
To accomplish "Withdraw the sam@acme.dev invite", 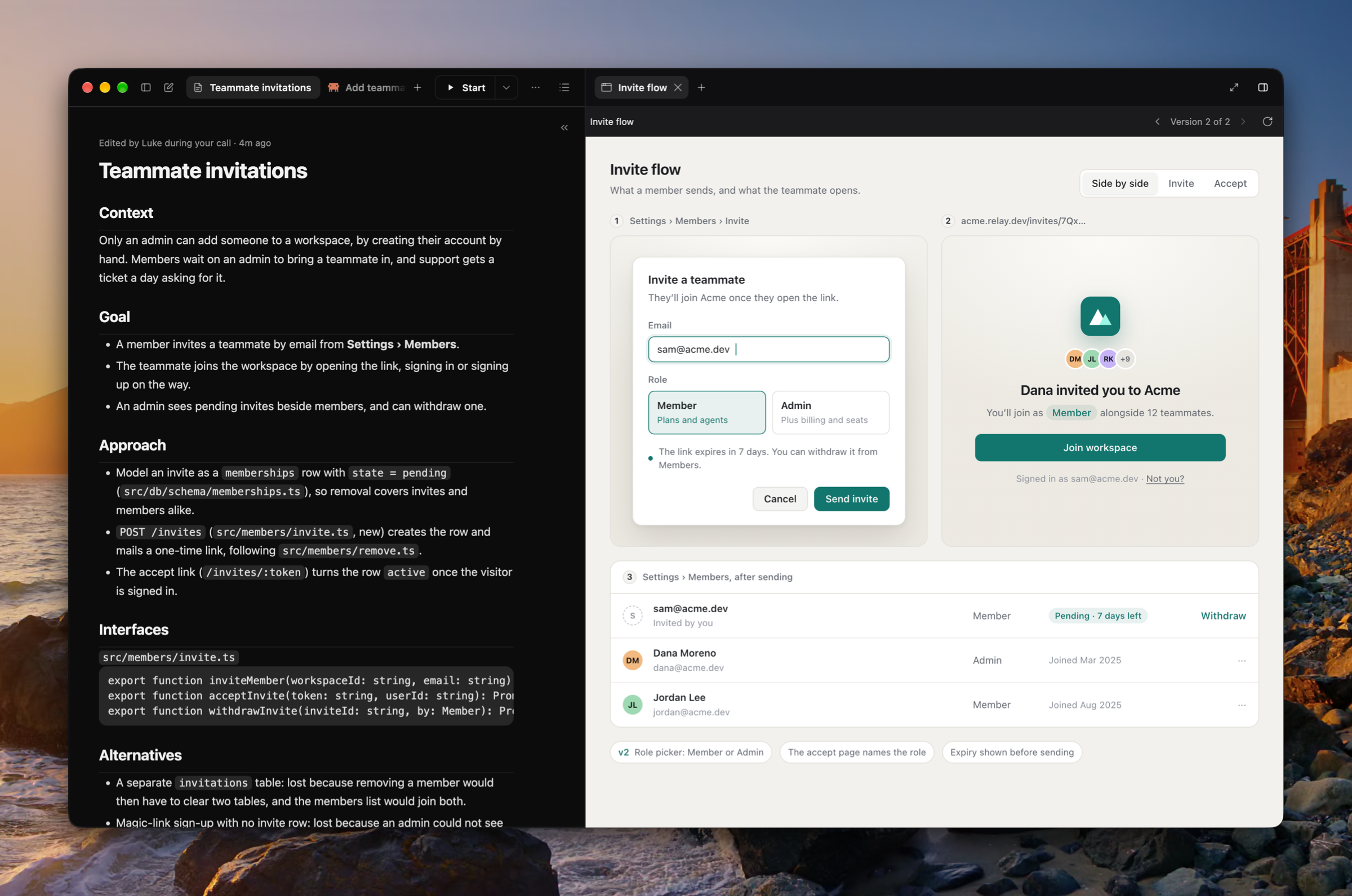I will 1223,616.
